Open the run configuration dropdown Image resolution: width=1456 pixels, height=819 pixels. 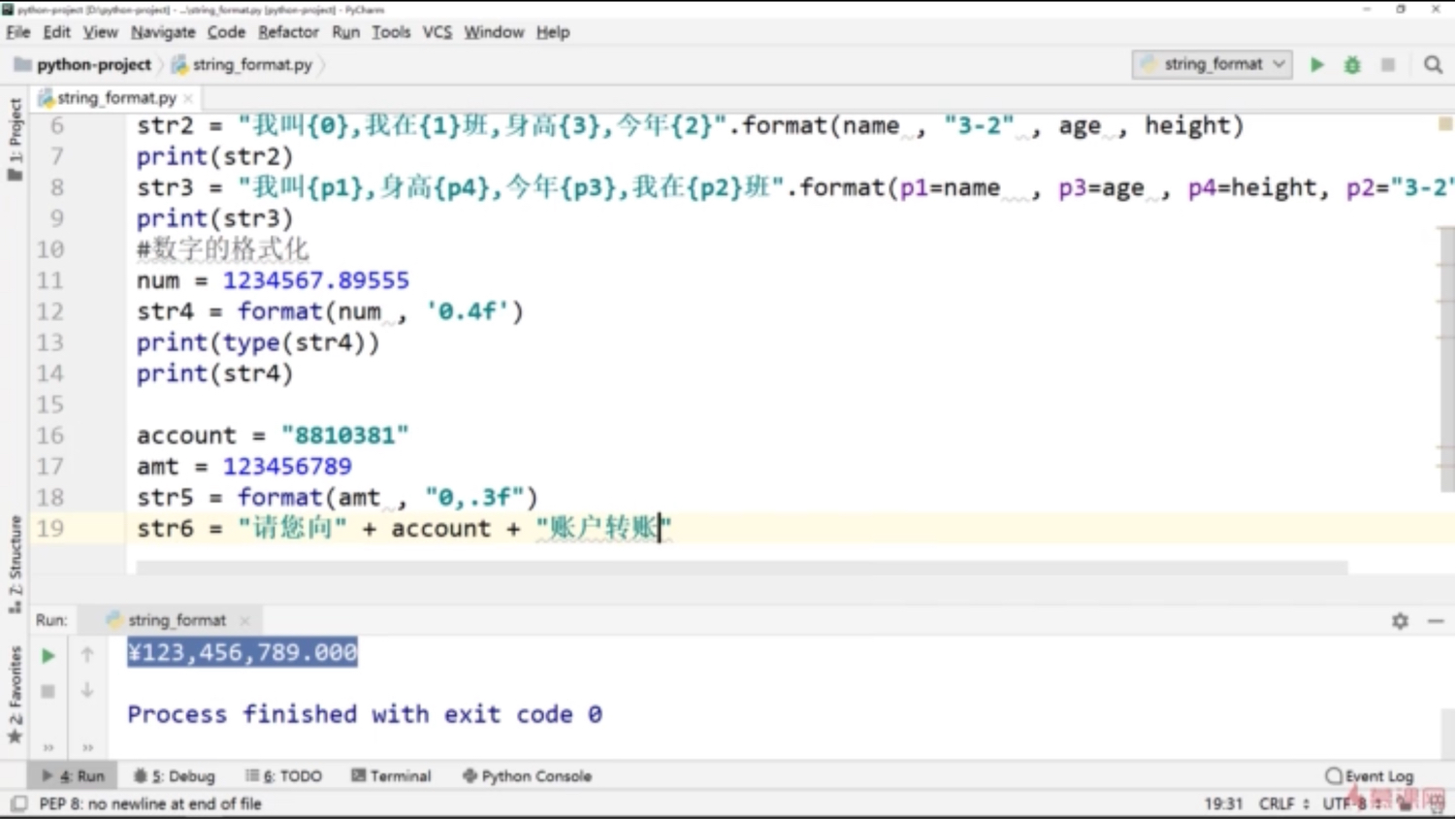(1212, 64)
